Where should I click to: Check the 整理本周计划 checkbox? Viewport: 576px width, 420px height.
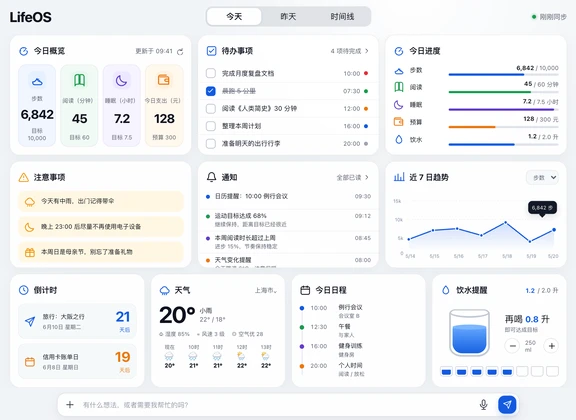[x=211, y=126]
